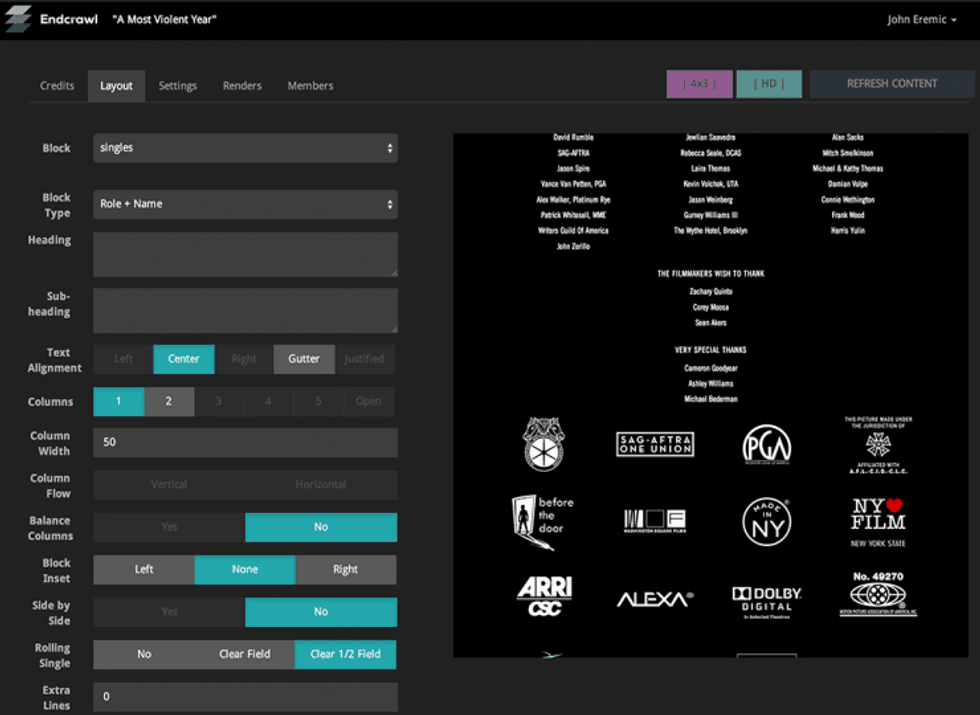Screen dimensions: 980x715
Task: Click the Made in NY logo
Action: coord(767,522)
